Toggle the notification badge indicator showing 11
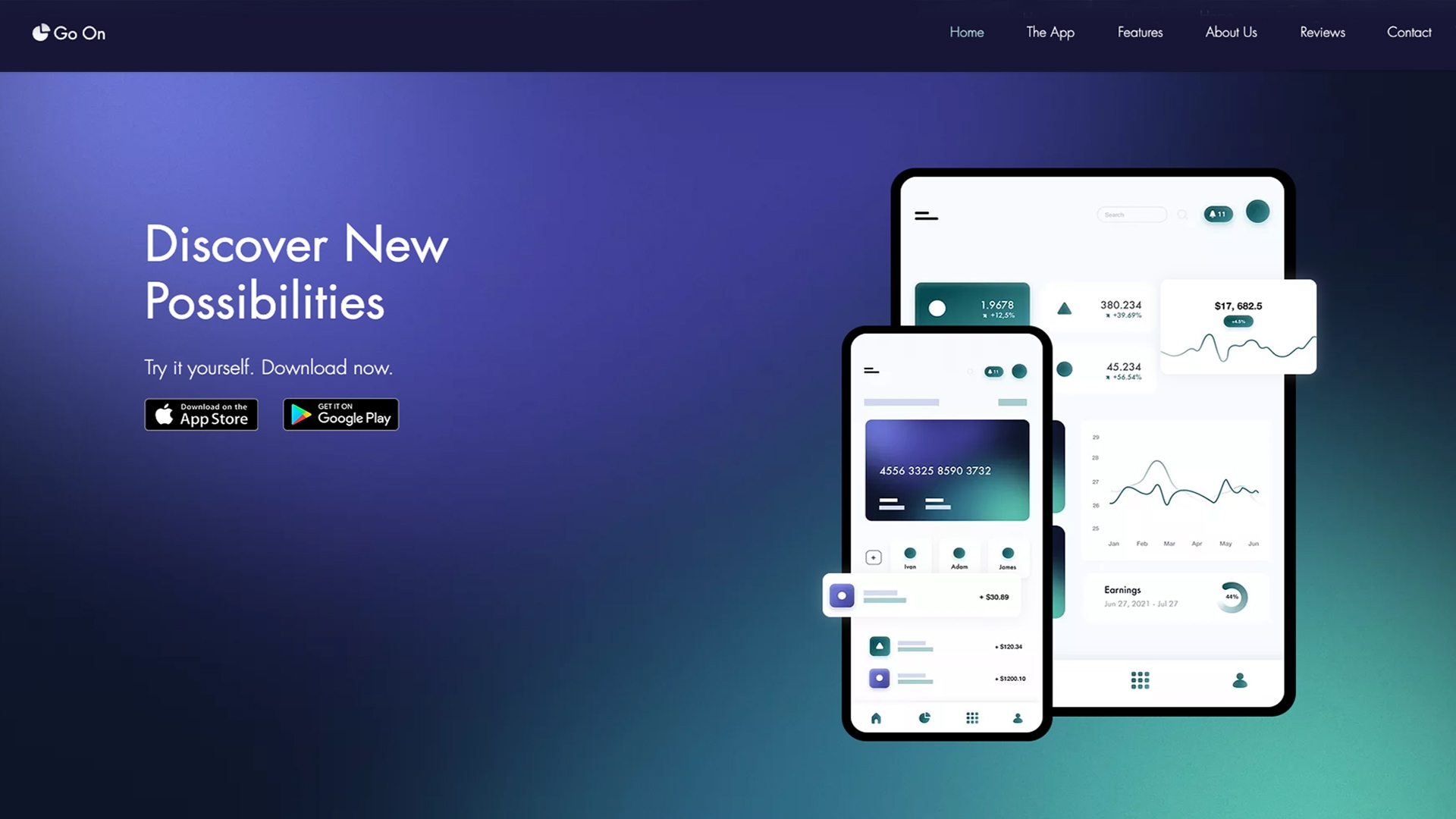The height and width of the screenshot is (819, 1456). (x=1216, y=213)
